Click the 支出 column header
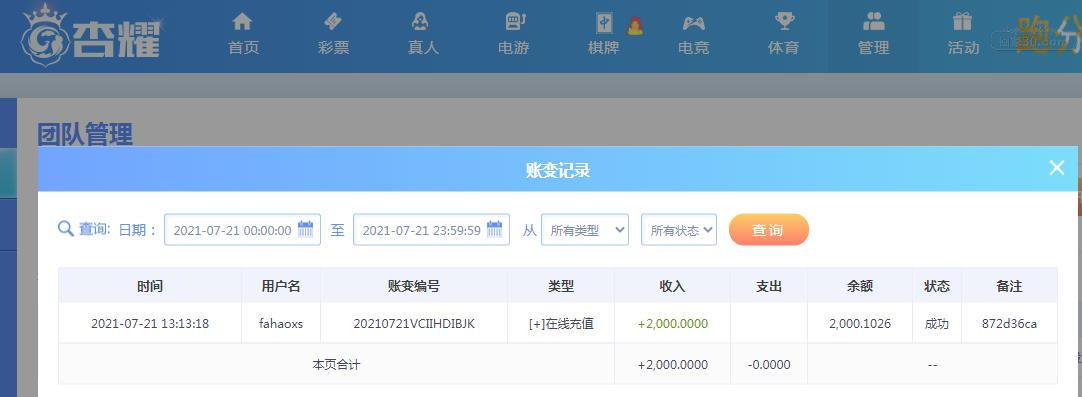 tap(769, 286)
